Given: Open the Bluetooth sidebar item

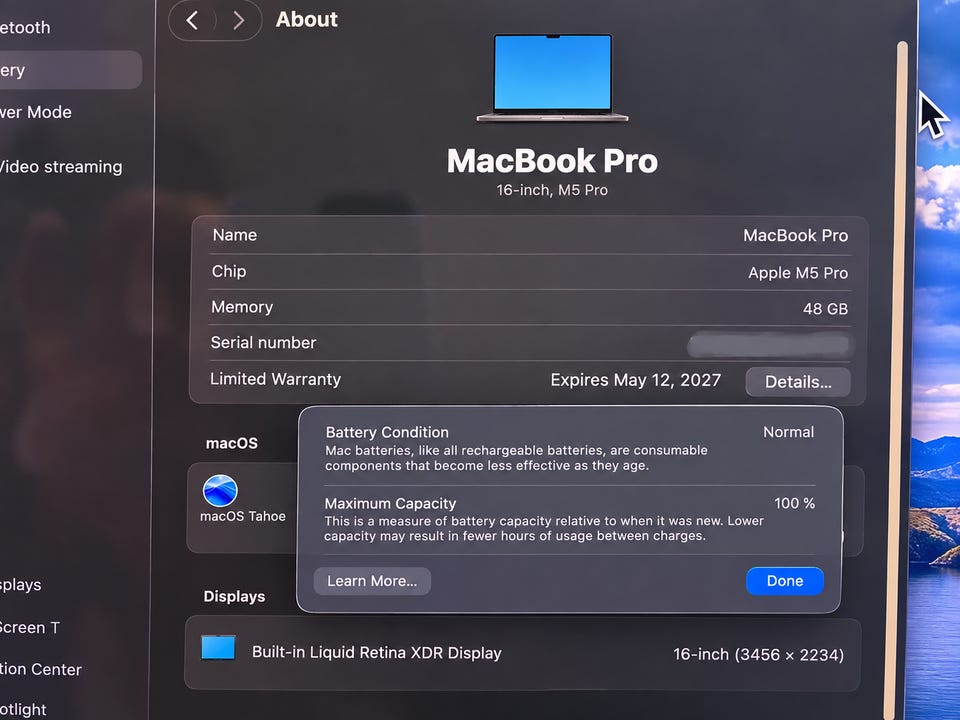Looking at the screenshot, I should tap(25, 28).
